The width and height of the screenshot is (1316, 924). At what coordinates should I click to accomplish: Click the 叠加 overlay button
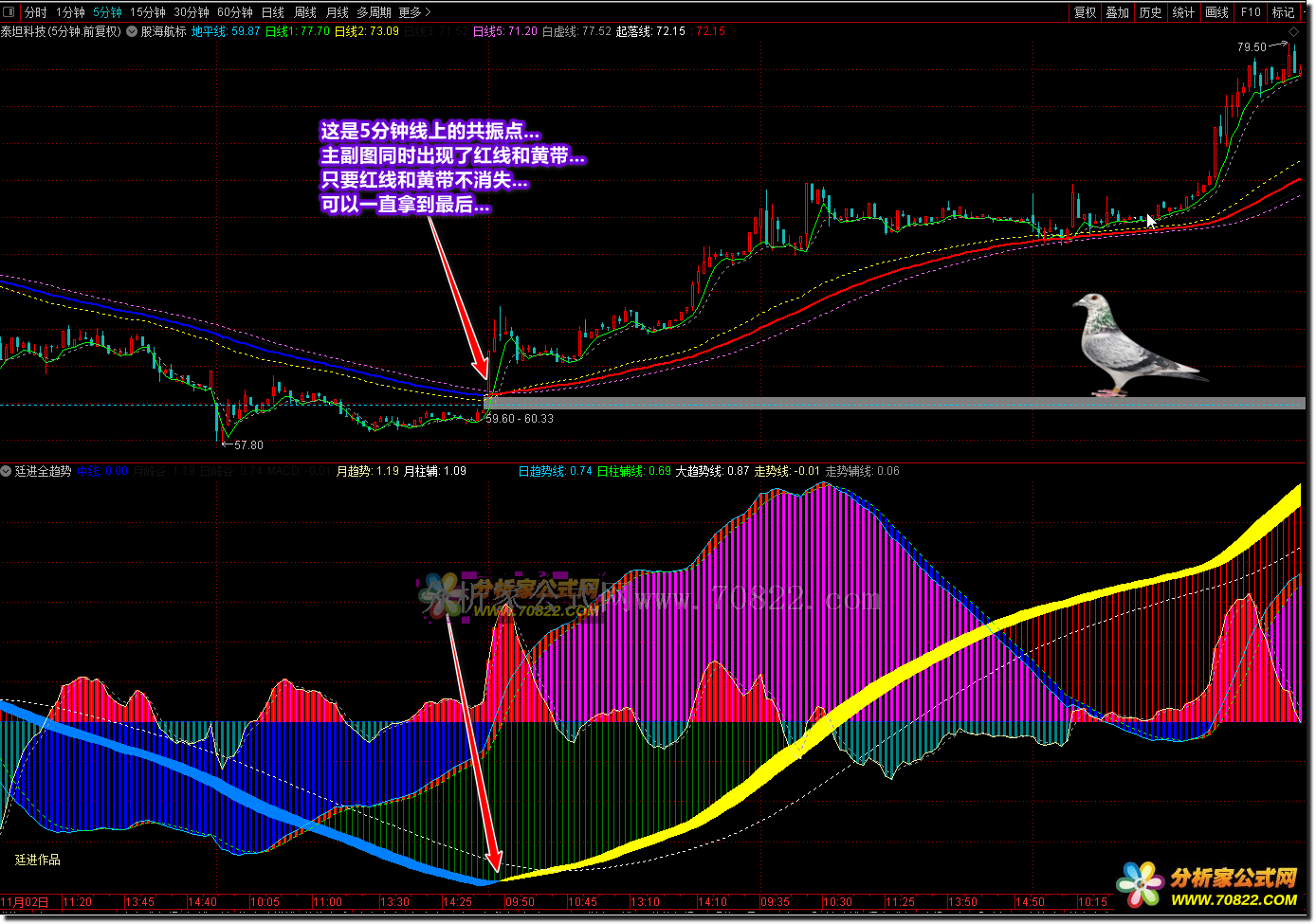point(1118,12)
